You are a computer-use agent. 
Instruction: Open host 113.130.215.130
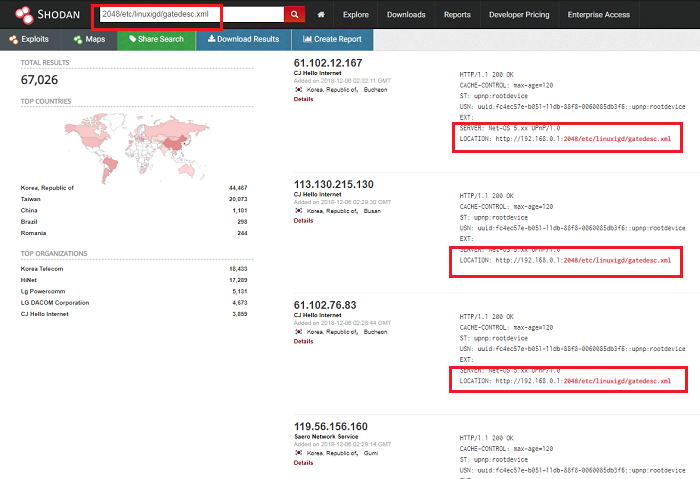(333, 184)
